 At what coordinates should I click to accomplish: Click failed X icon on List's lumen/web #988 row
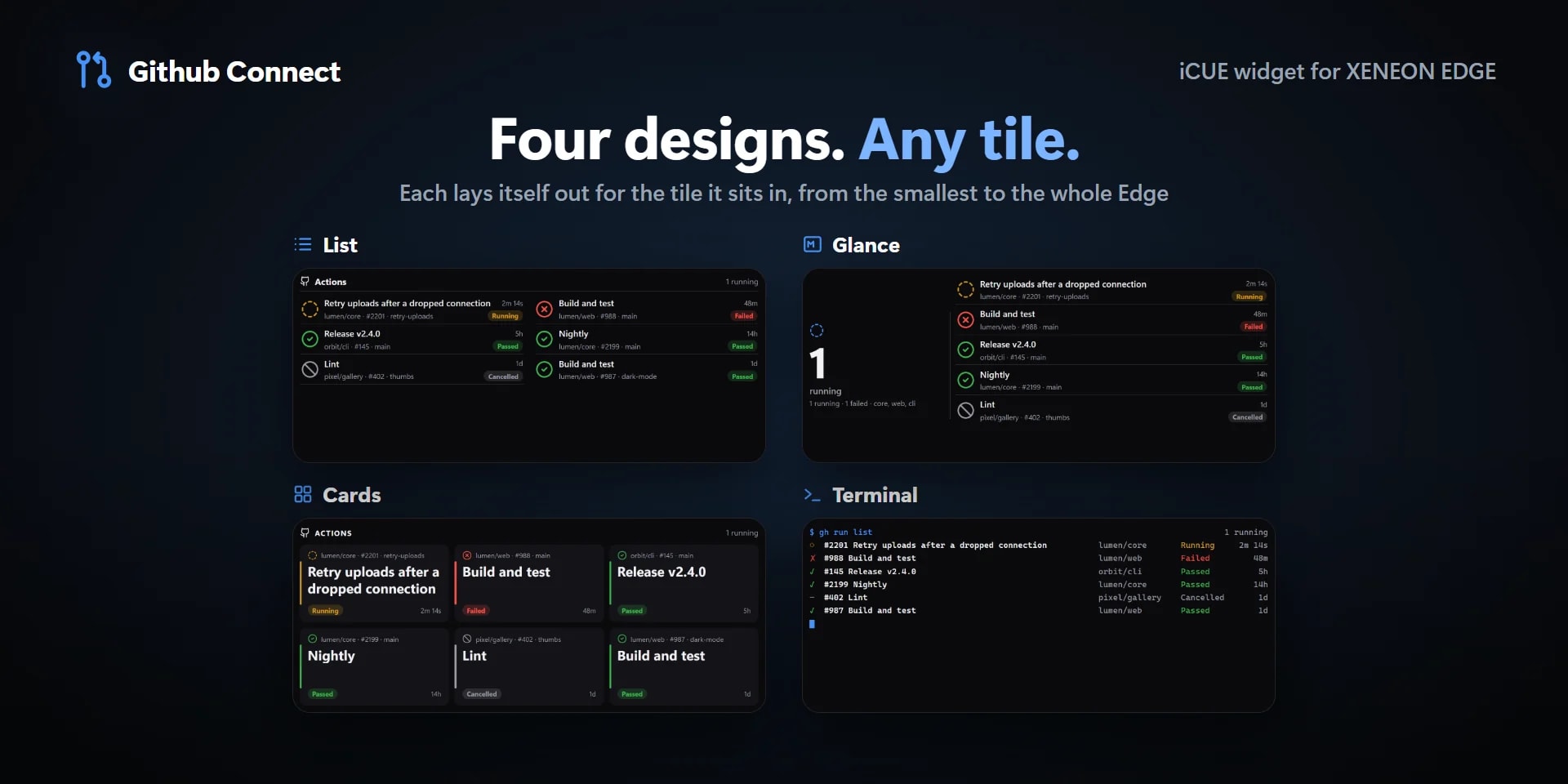tap(544, 310)
